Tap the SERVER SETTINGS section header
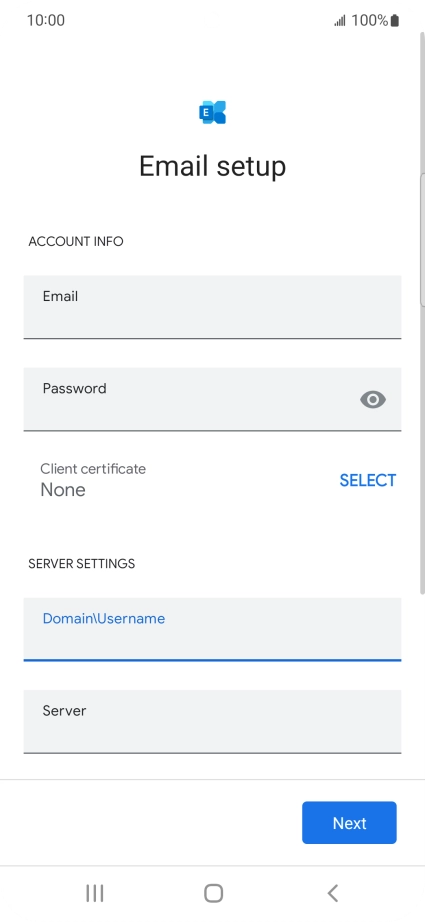The height and width of the screenshot is (922, 425). point(82,563)
